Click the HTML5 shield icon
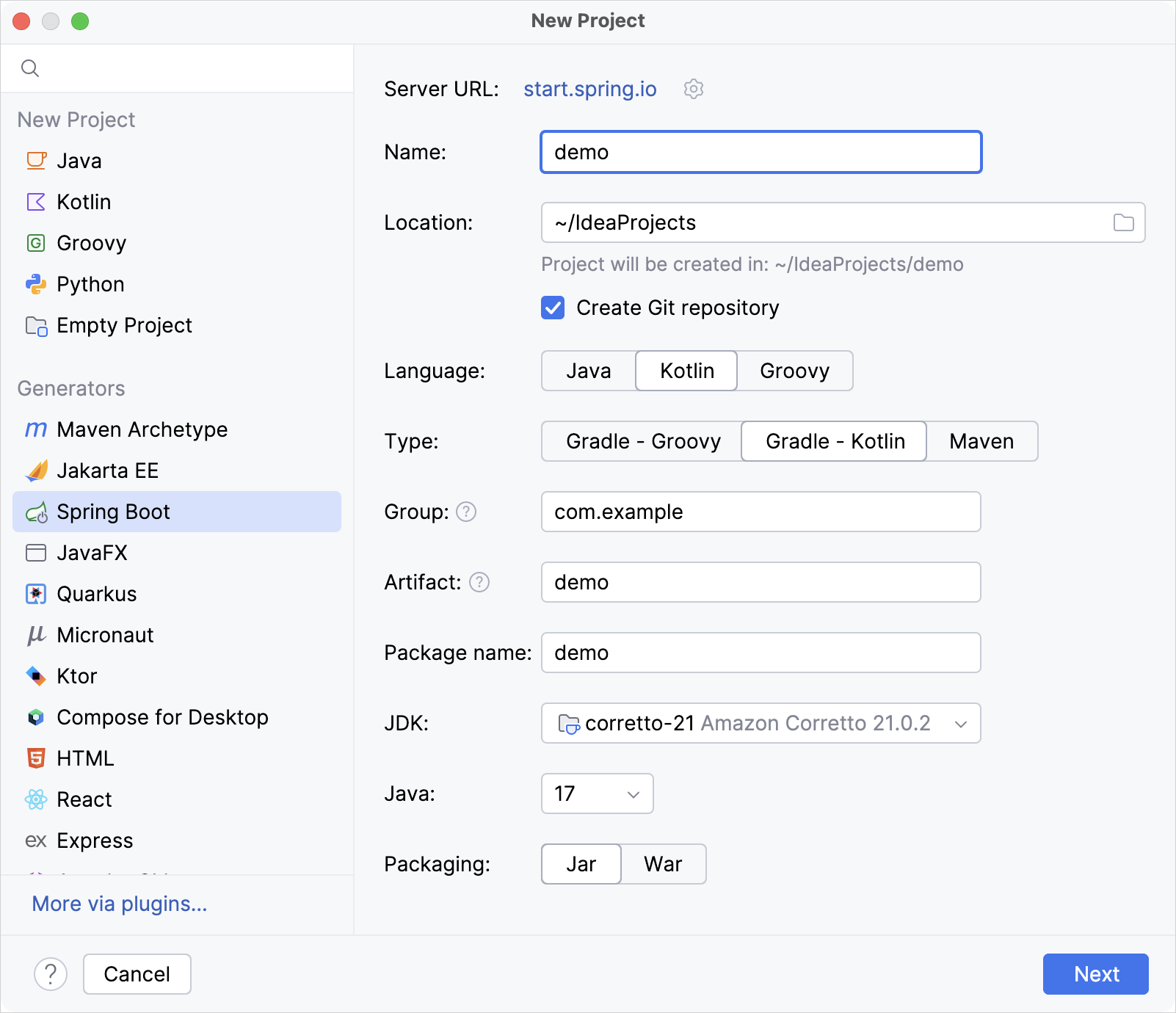This screenshot has width=1176, height=1013. pyautogui.click(x=36, y=758)
